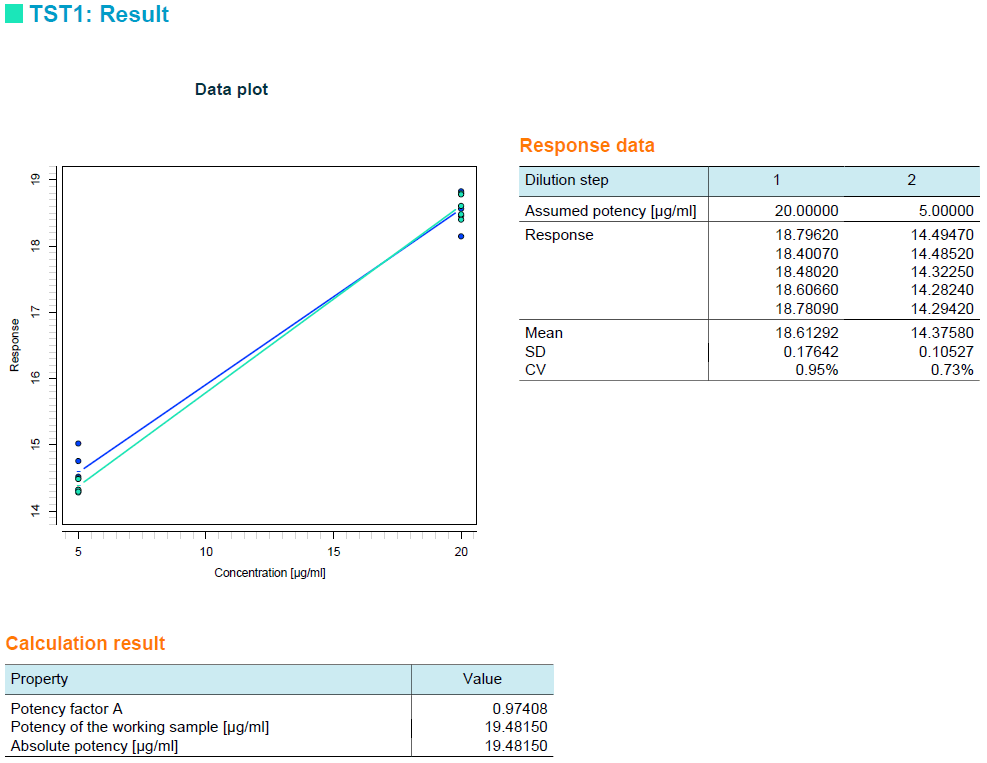Click the topmost data point at concentration 20
This screenshot has height=763, width=987.
pyautogui.click(x=460, y=189)
